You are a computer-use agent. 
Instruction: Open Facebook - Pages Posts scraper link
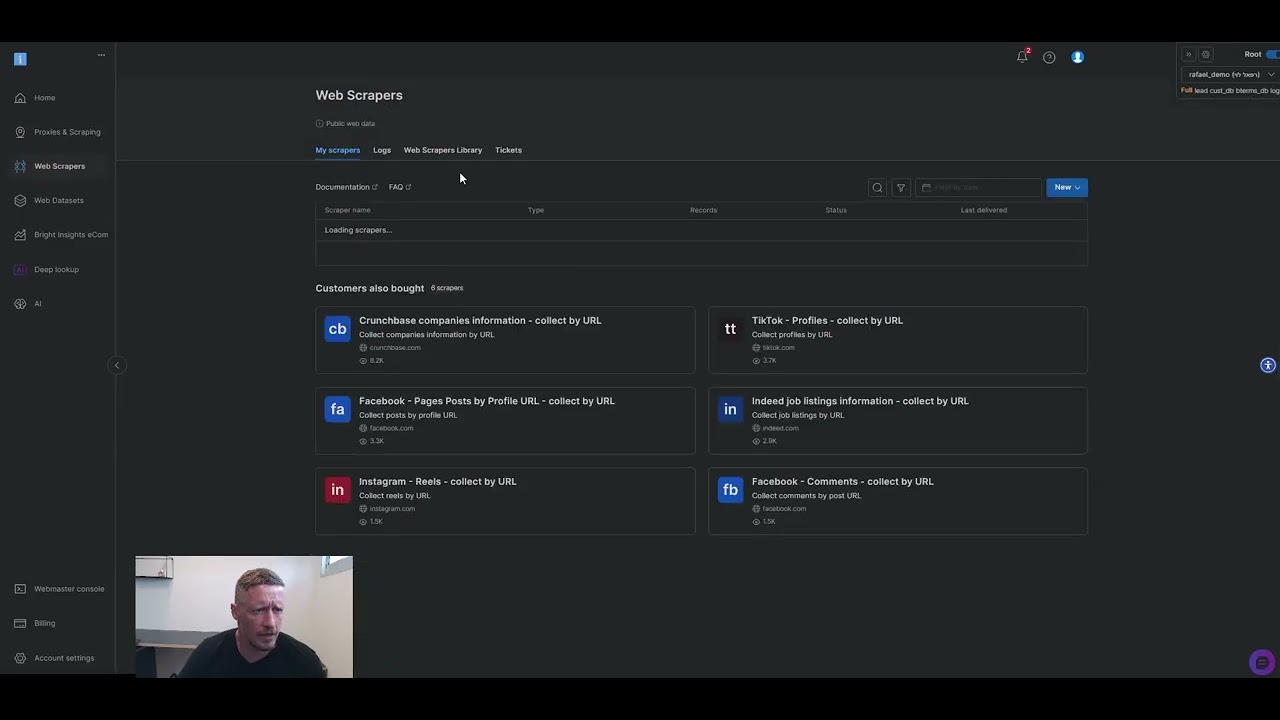pyautogui.click(x=487, y=401)
